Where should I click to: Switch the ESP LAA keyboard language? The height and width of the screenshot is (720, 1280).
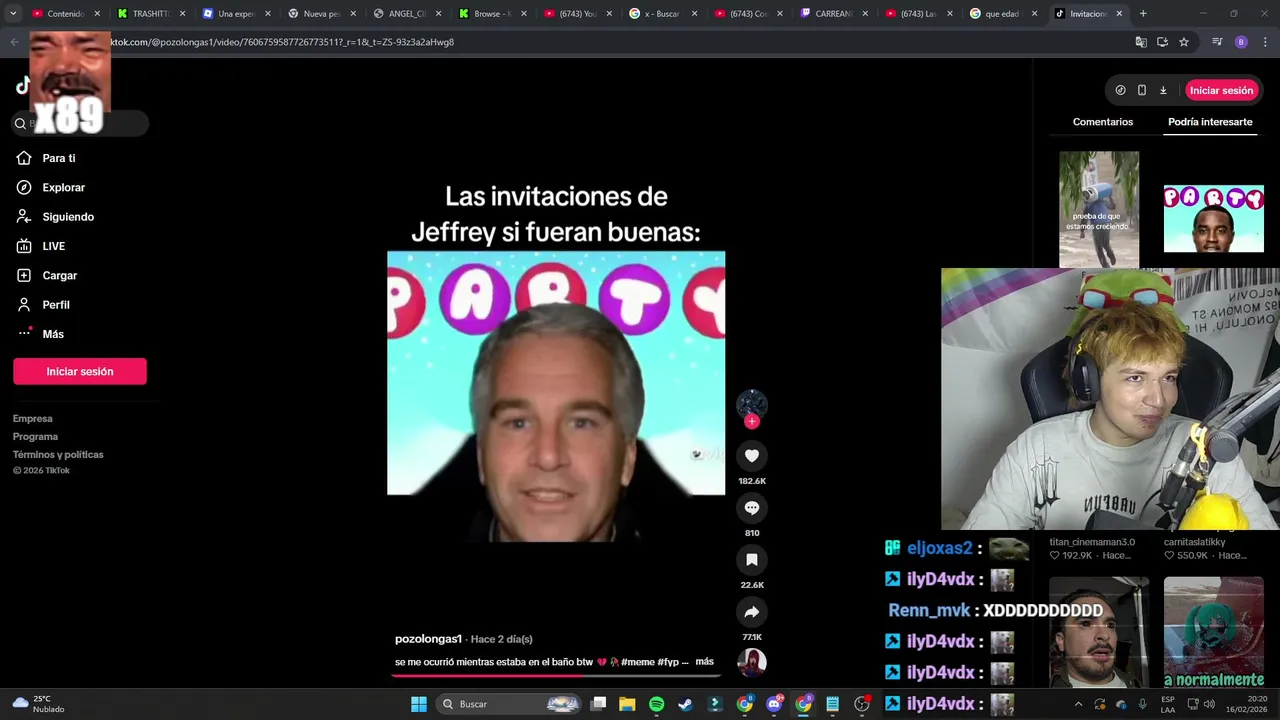tap(1168, 704)
